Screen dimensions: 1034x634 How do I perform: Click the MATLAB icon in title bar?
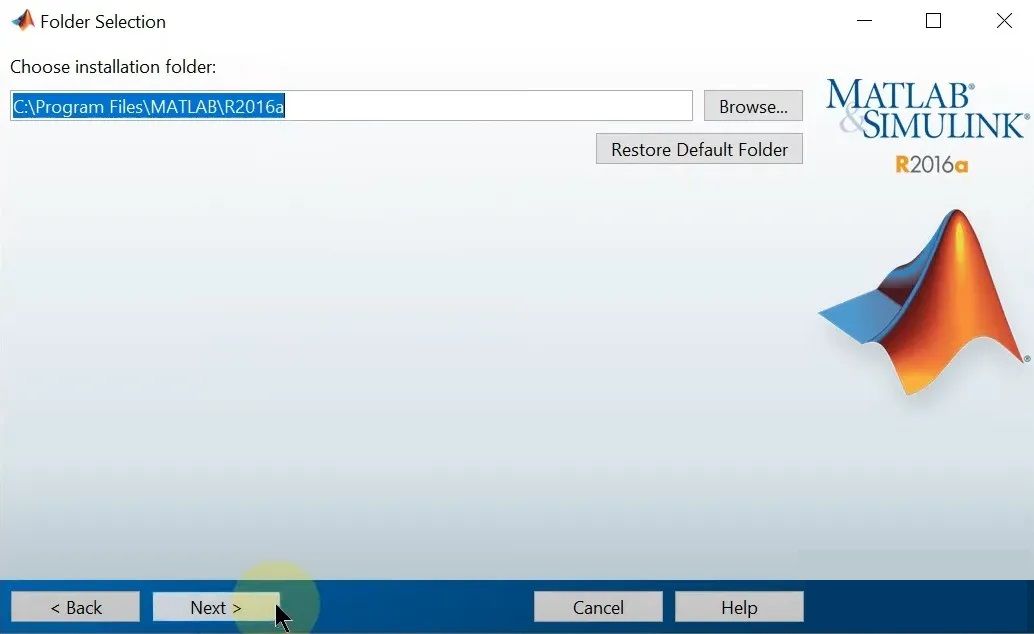(x=23, y=21)
